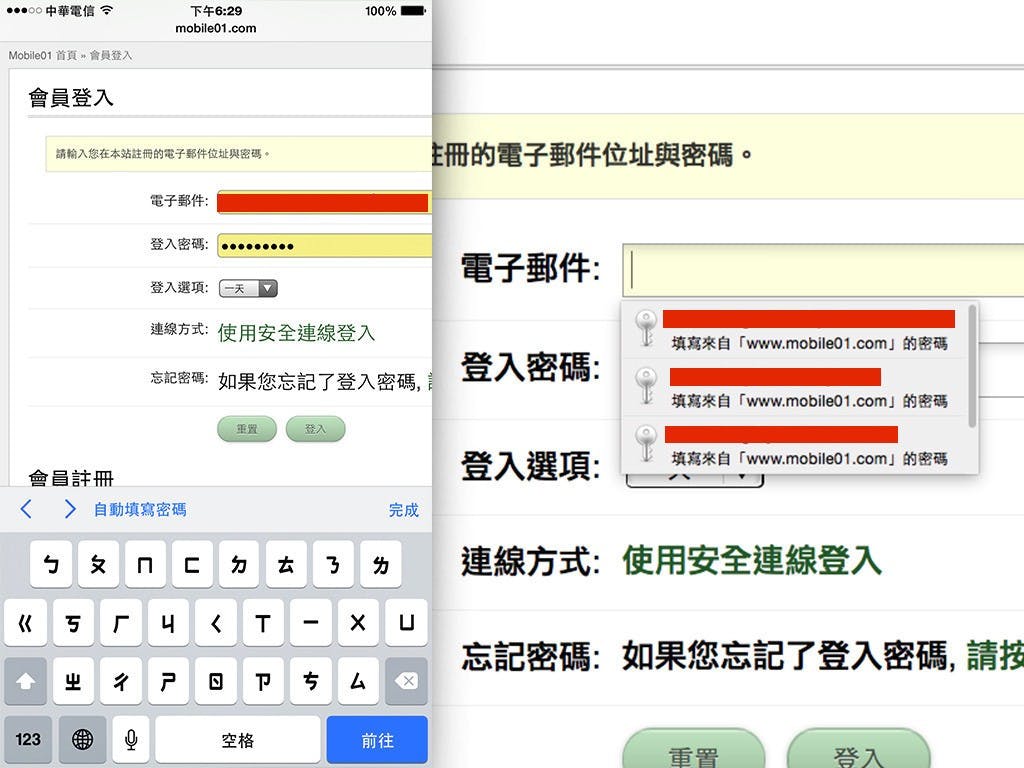1024x768 pixels.
Task: Tap mobile01.com address bar
Action: tap(216, 28)
